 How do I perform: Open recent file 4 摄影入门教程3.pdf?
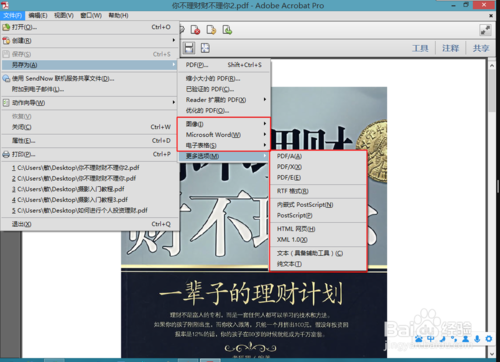pyautogui.click(x=89, y=200)
